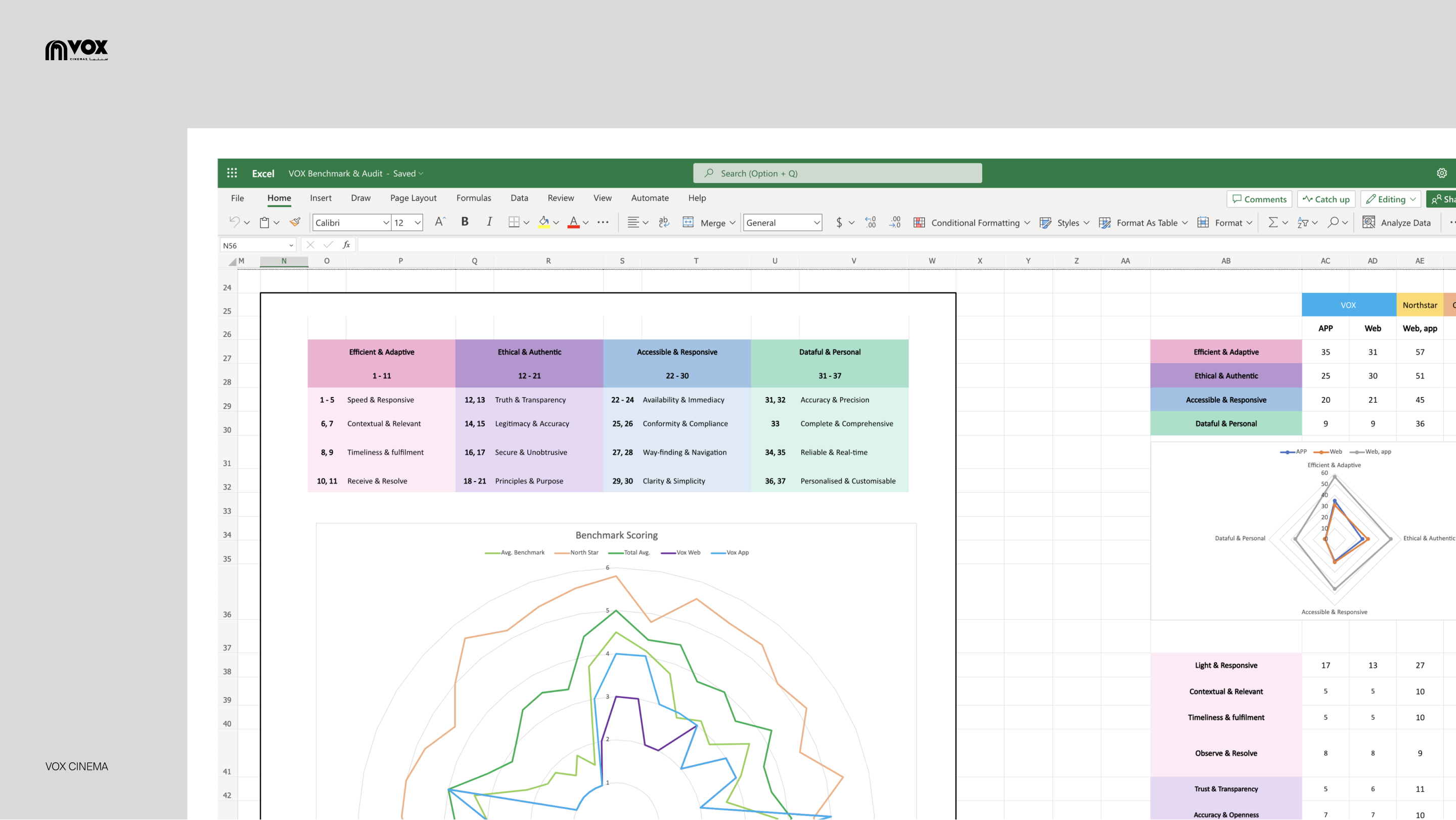
Task: Open the settings gear icon
Action: 1442,173
